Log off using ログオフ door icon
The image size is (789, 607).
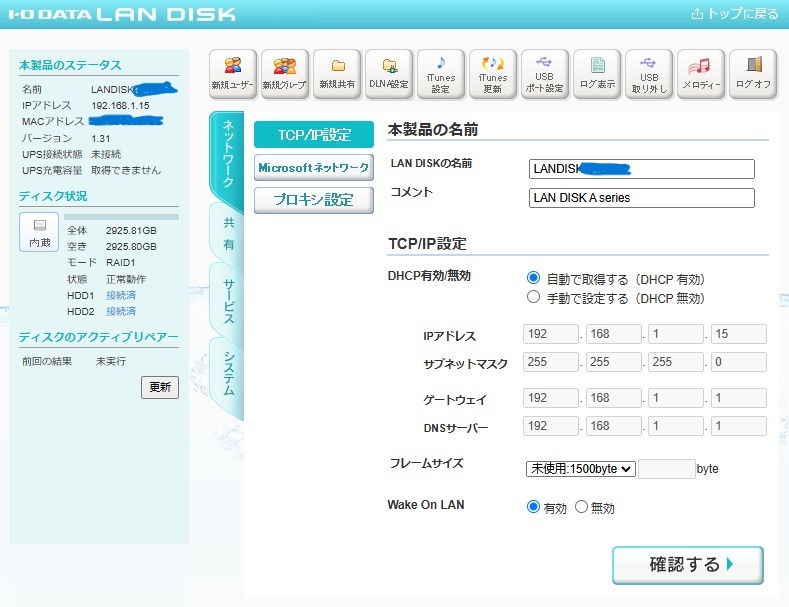[x=753, y=74]
